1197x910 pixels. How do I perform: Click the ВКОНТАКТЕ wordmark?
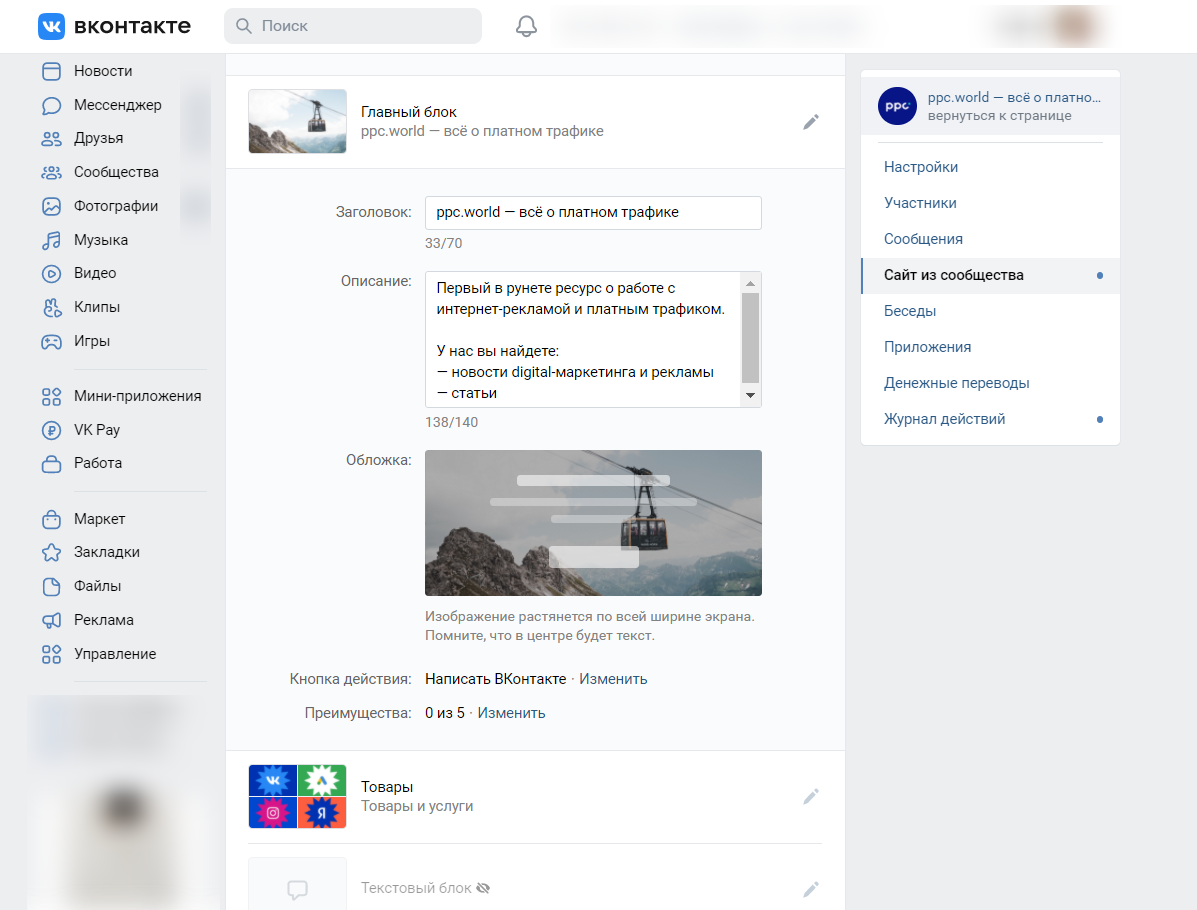point(132,26)
